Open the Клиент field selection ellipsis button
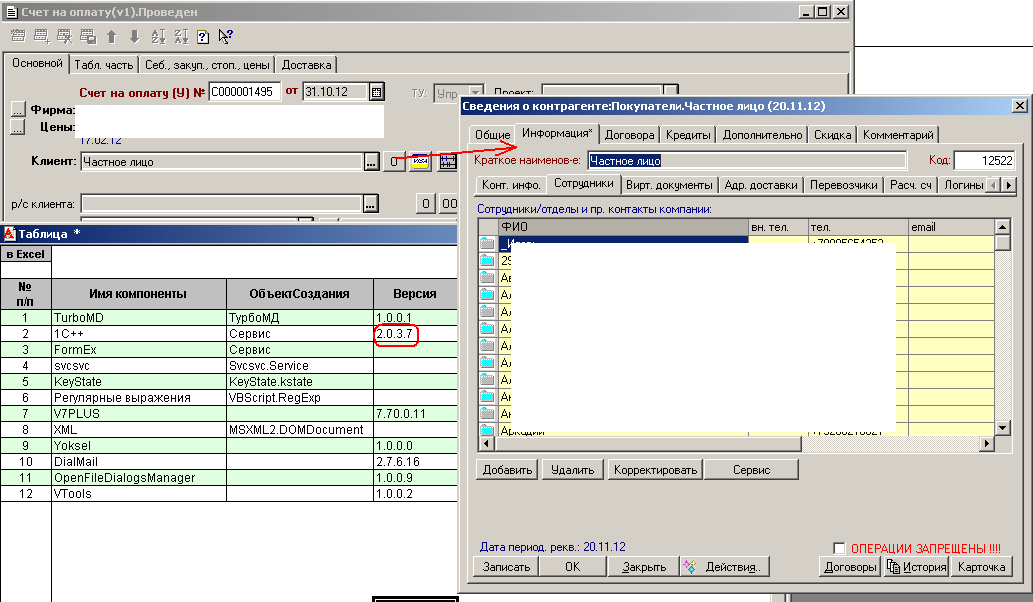This screenshot has width=1033, height=602. [x=371, y=162]
